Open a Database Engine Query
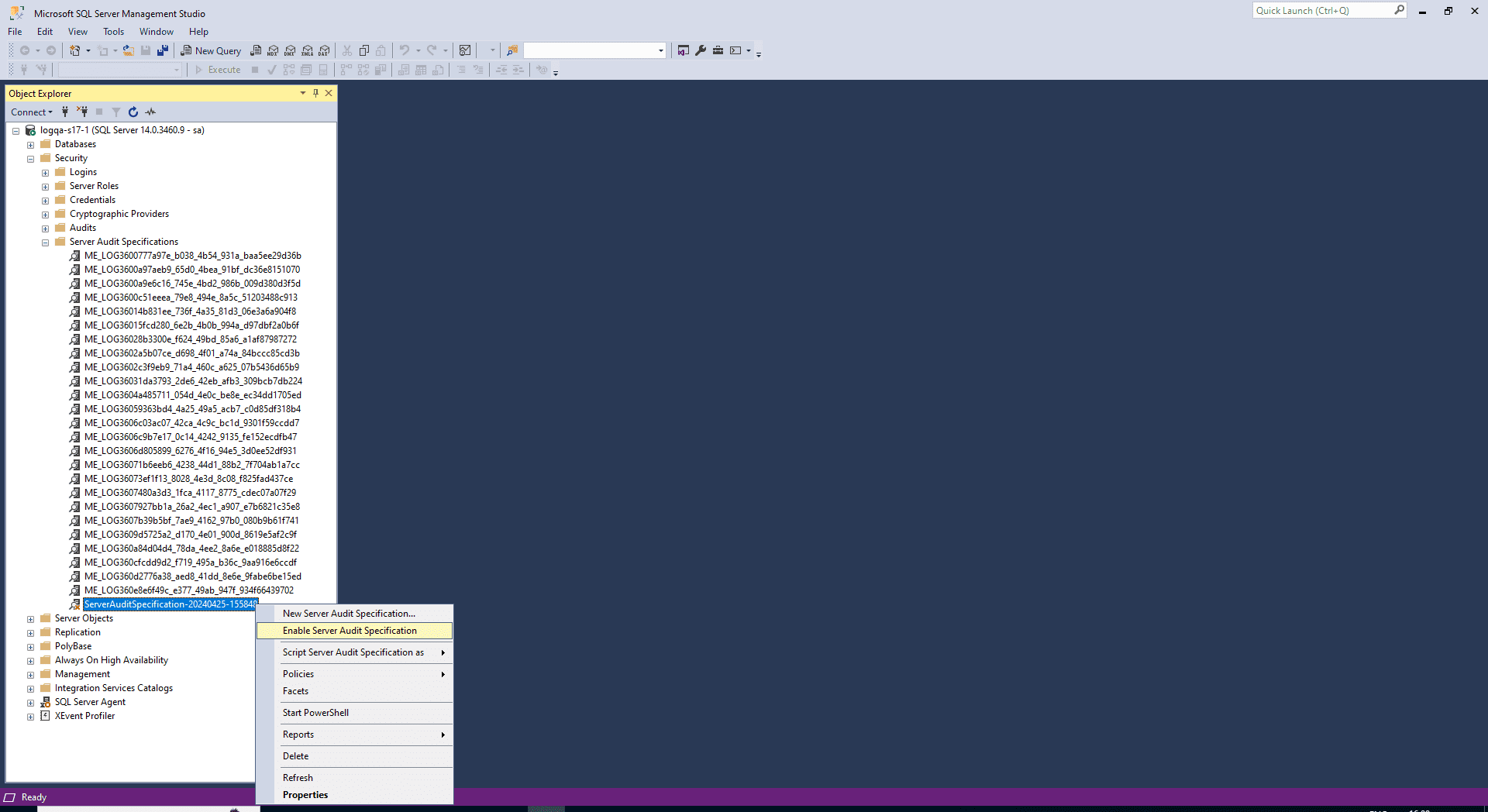1488x812 pixels. click(x=256, y=50)
